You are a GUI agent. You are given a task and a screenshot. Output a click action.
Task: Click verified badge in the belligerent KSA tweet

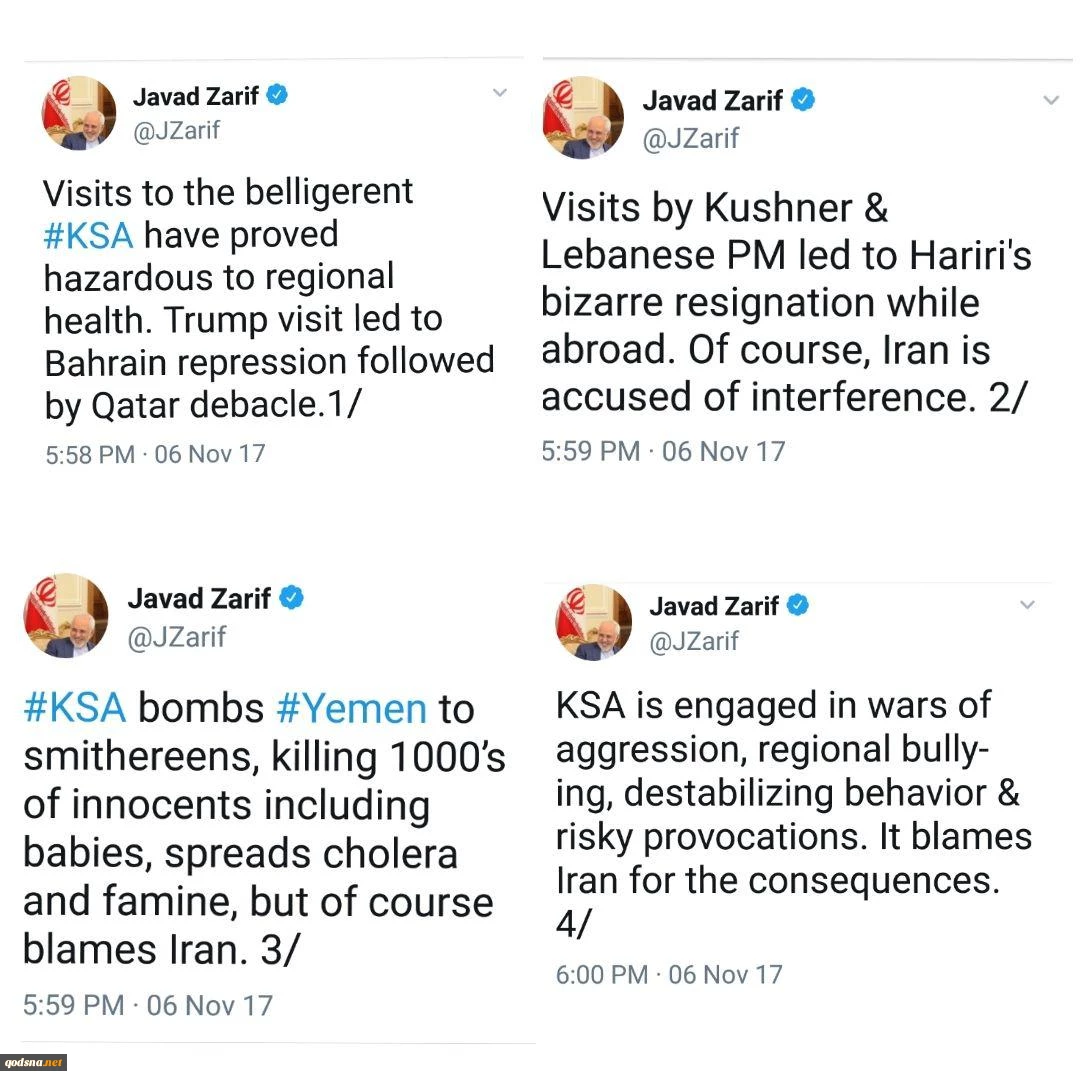[x=277, y=94]
